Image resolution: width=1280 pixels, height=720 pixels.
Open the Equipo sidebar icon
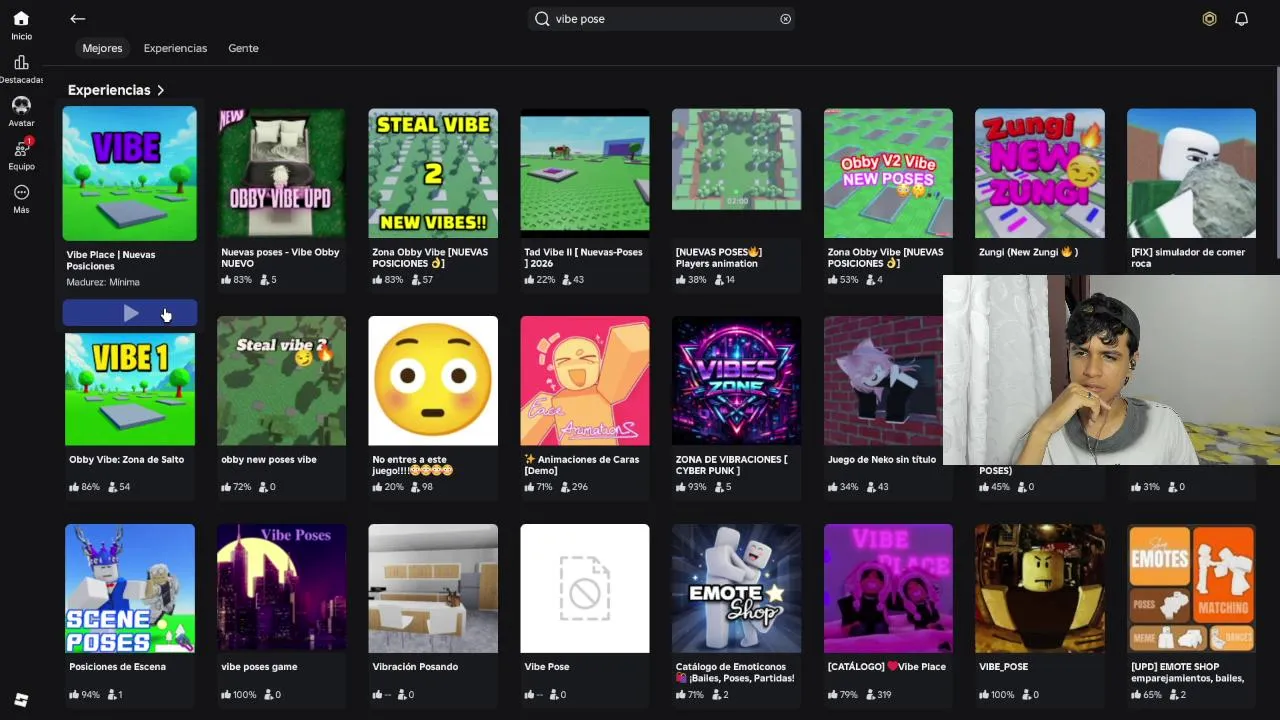pos(21,148)
